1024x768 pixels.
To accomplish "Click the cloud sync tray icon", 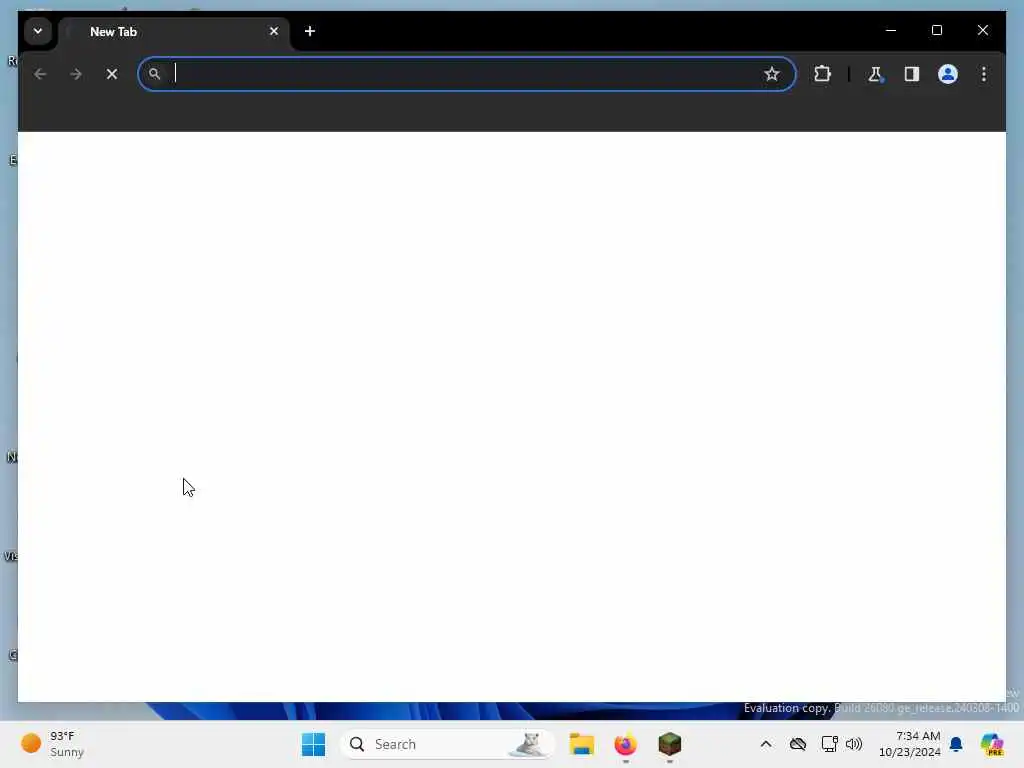I will point(797,744).
